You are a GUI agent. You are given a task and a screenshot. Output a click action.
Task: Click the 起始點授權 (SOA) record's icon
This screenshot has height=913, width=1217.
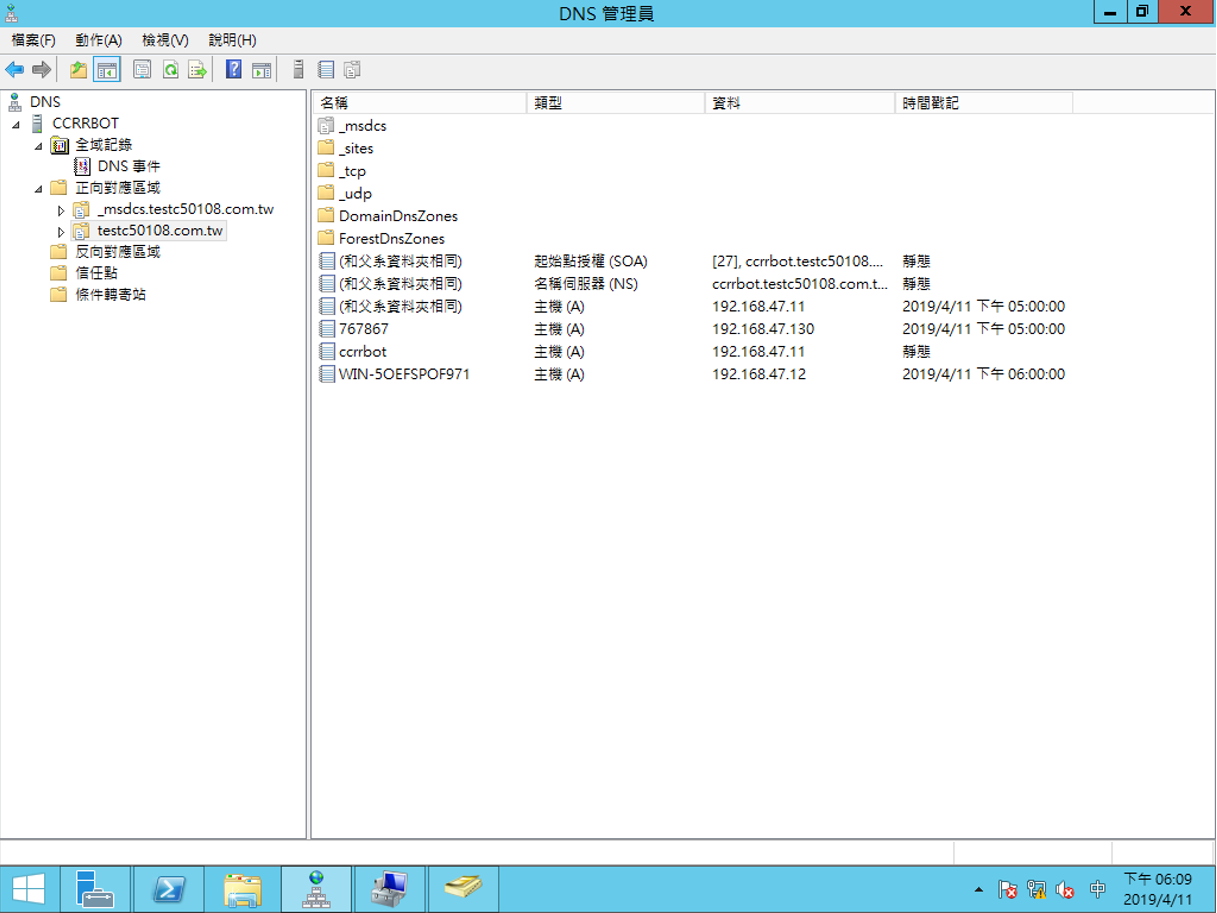point(326,261)
